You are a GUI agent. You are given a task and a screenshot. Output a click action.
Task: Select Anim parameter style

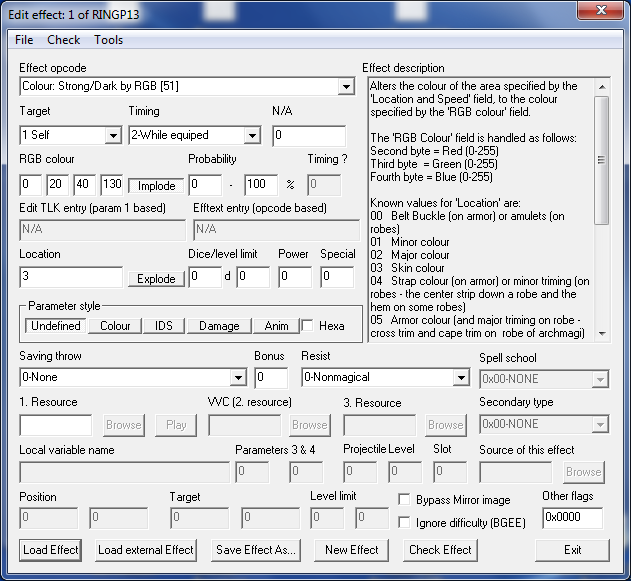pyautogui.click(x=276, y=326)
